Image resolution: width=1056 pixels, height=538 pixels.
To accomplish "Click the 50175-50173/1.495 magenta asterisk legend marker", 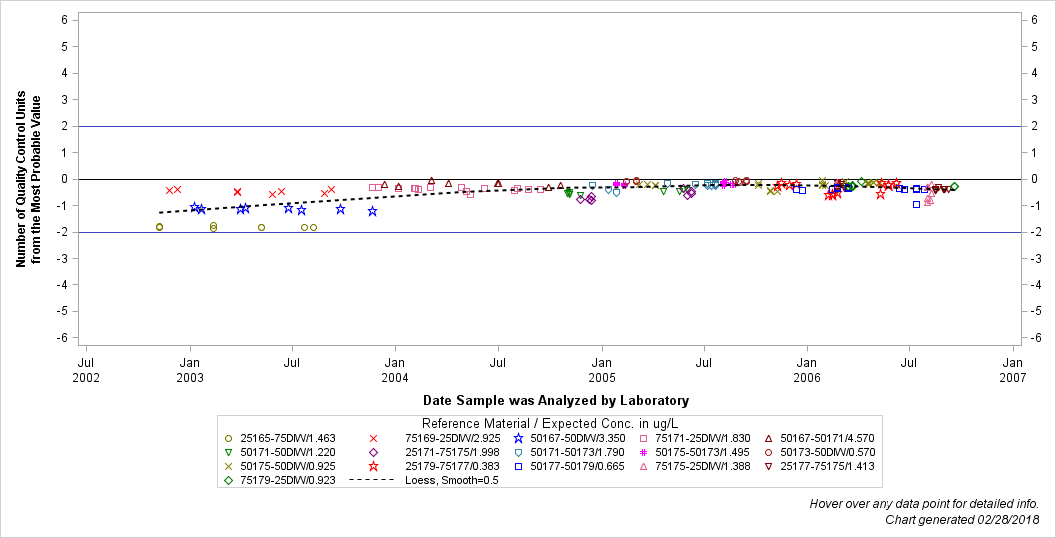I will [x=643, y=452].
